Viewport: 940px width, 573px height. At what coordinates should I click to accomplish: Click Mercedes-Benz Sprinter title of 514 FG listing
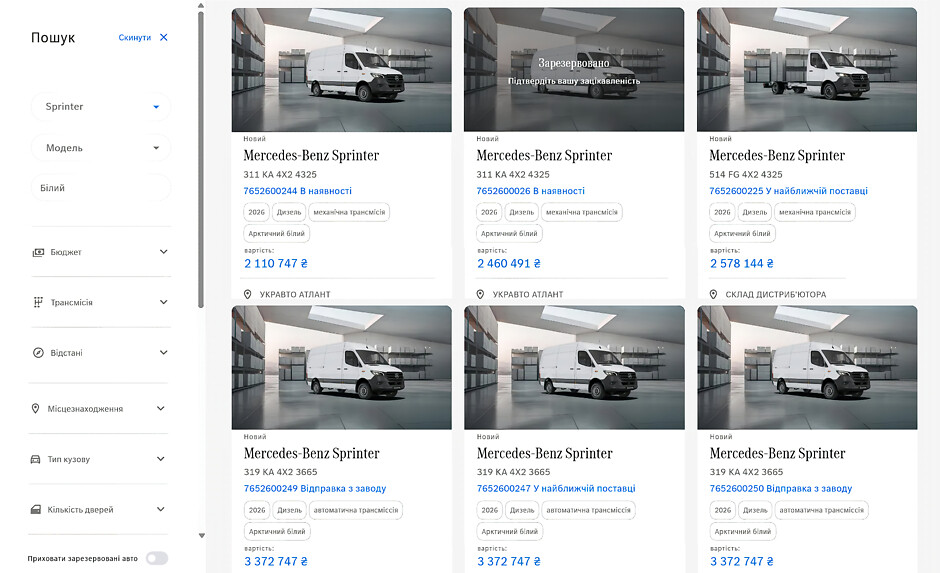(777, 155)
